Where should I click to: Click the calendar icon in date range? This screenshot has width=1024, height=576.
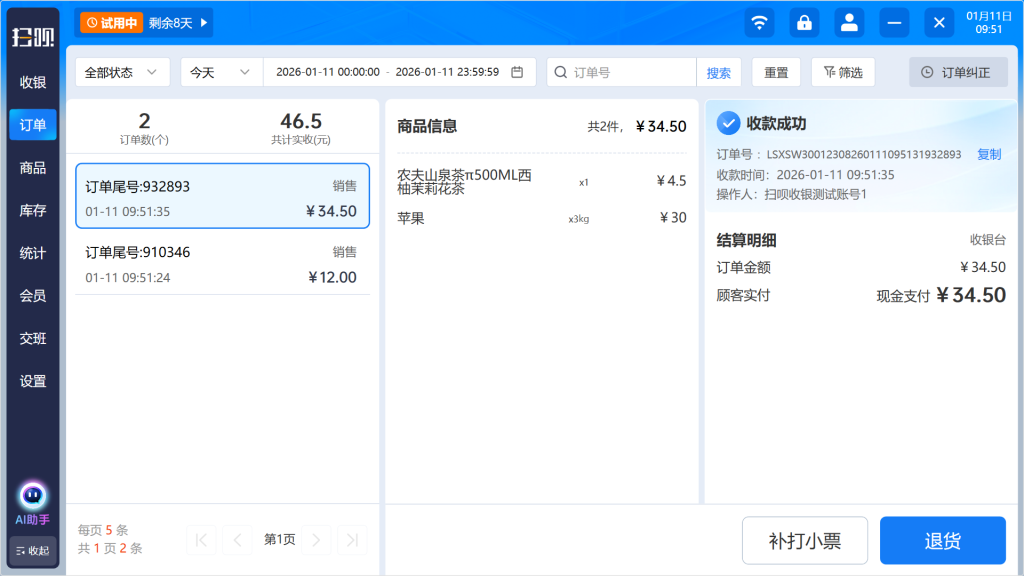click(x=517, y=72)
